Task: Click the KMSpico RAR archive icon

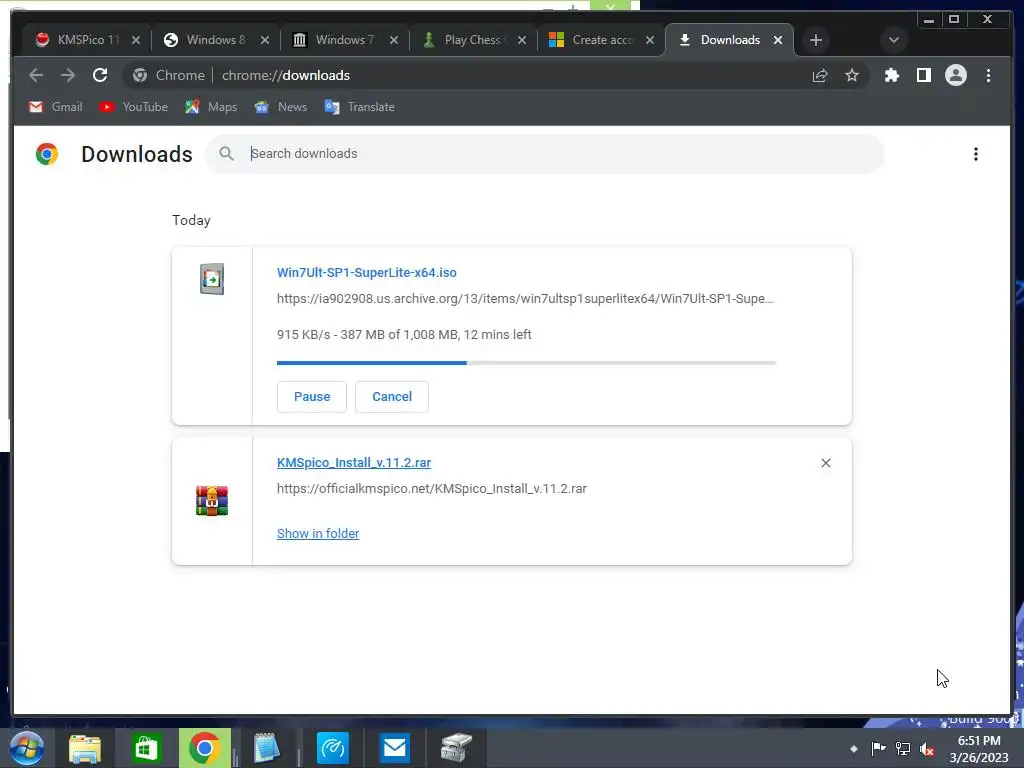Action: click(x=212, y=501)
